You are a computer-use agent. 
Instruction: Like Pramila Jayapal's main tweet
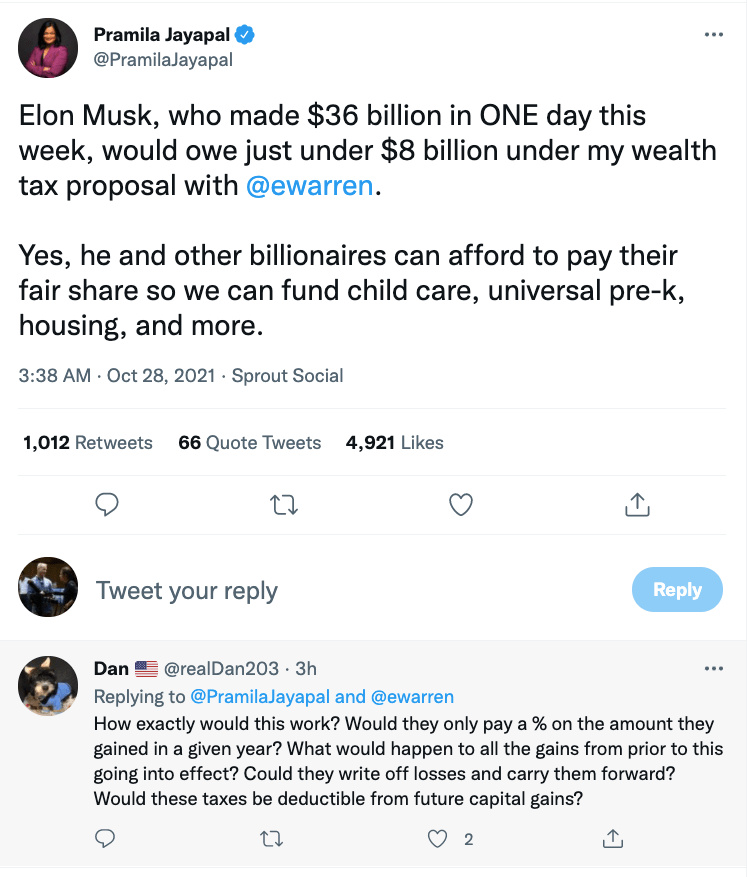click(460, 506)
